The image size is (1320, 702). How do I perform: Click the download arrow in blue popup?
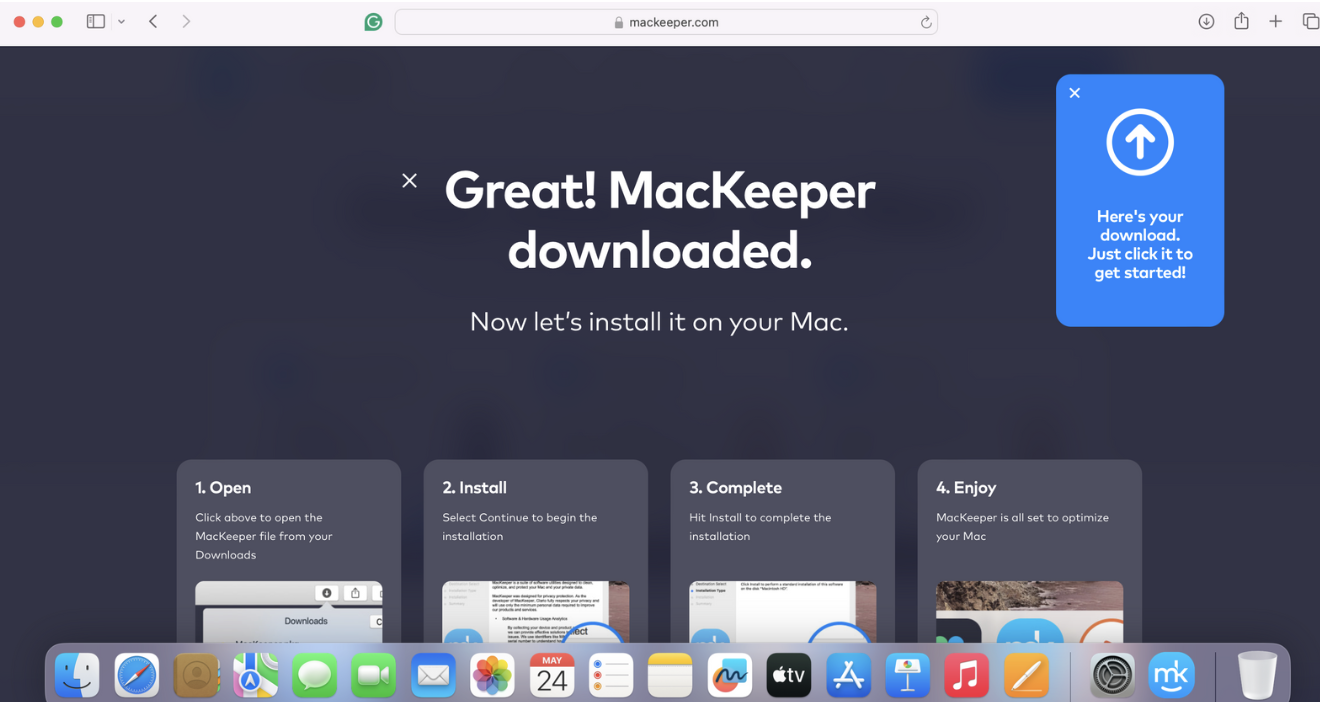coord(1139,141)
